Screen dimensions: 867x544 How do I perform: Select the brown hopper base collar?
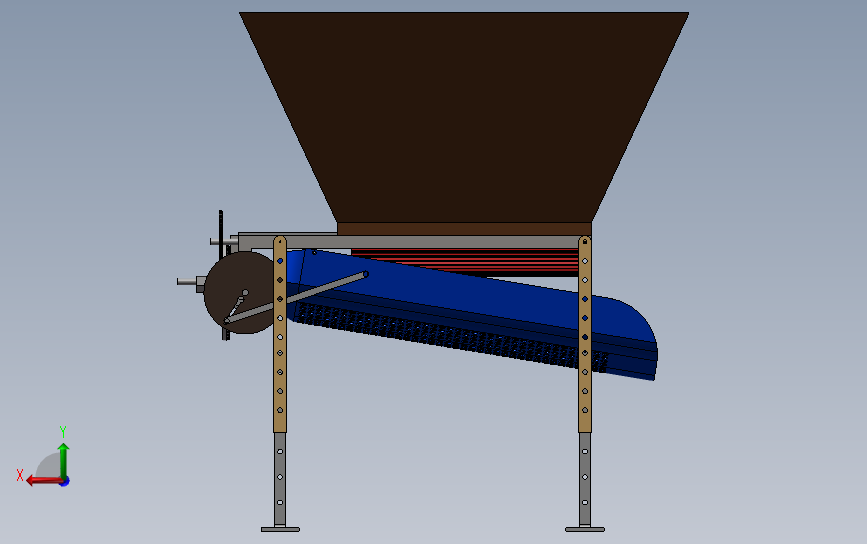pos(464,229)
